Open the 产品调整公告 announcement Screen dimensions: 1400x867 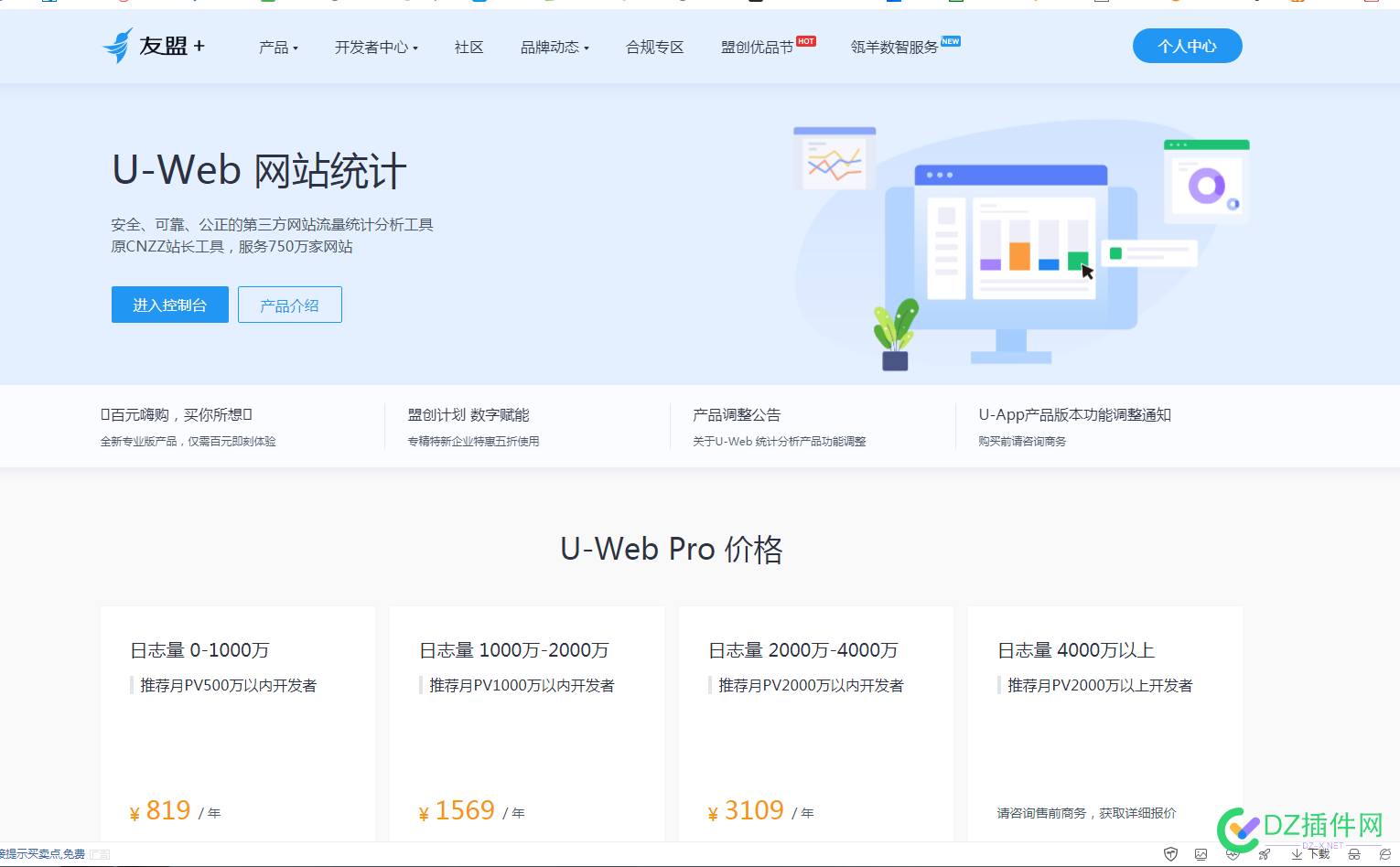tap(737, 414)
